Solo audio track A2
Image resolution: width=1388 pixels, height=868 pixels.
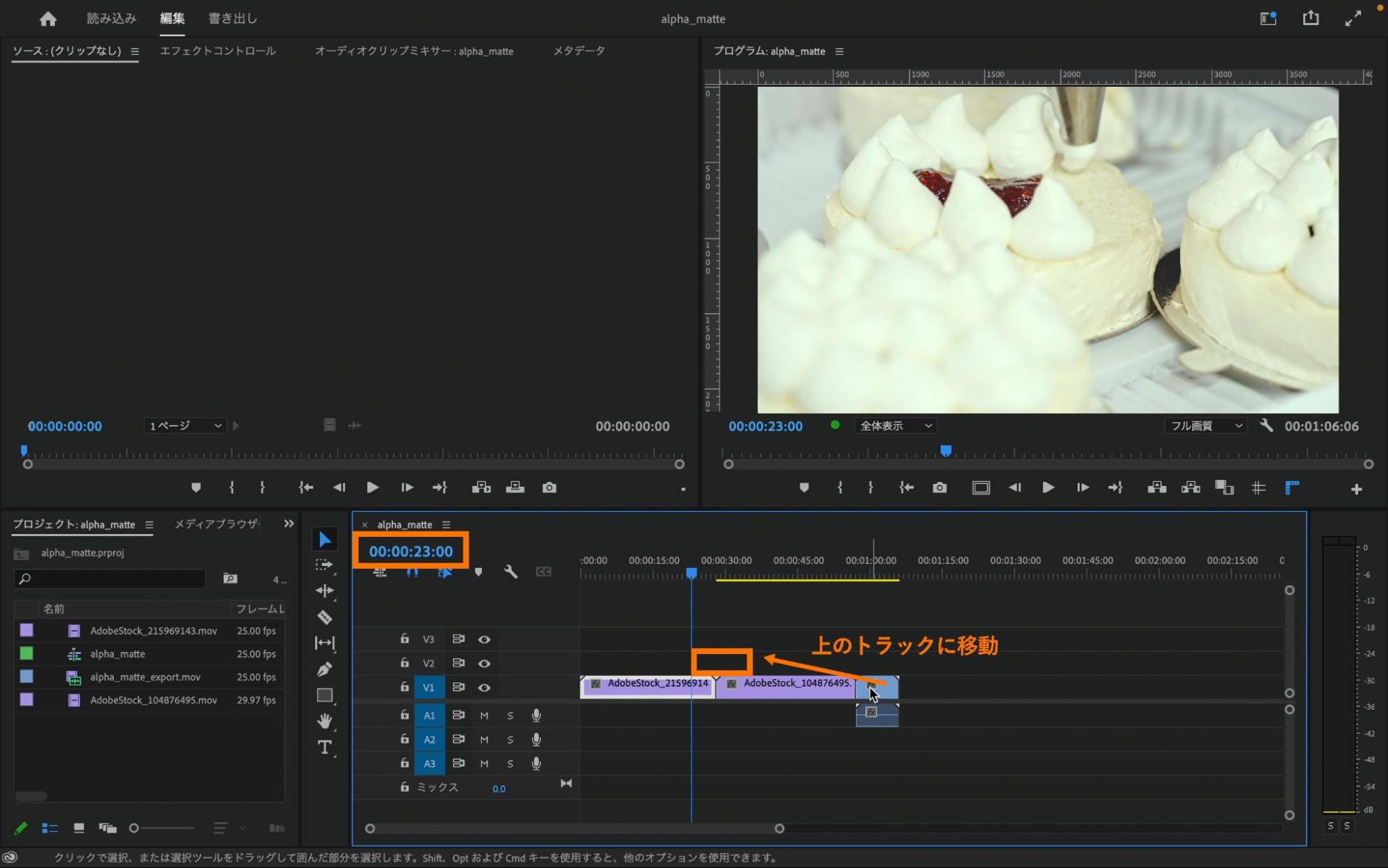510,740
